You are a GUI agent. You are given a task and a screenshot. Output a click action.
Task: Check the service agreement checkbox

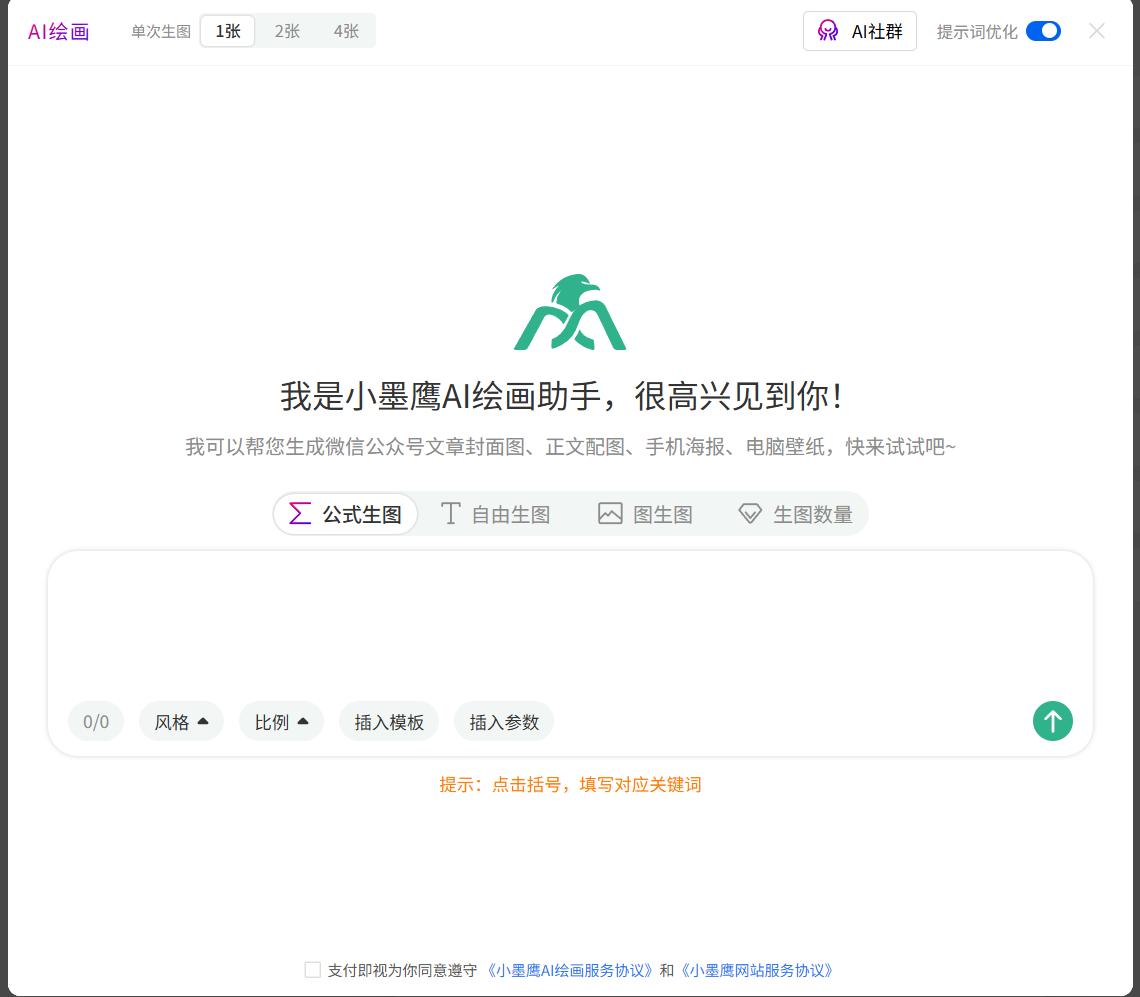coord(312,969)
